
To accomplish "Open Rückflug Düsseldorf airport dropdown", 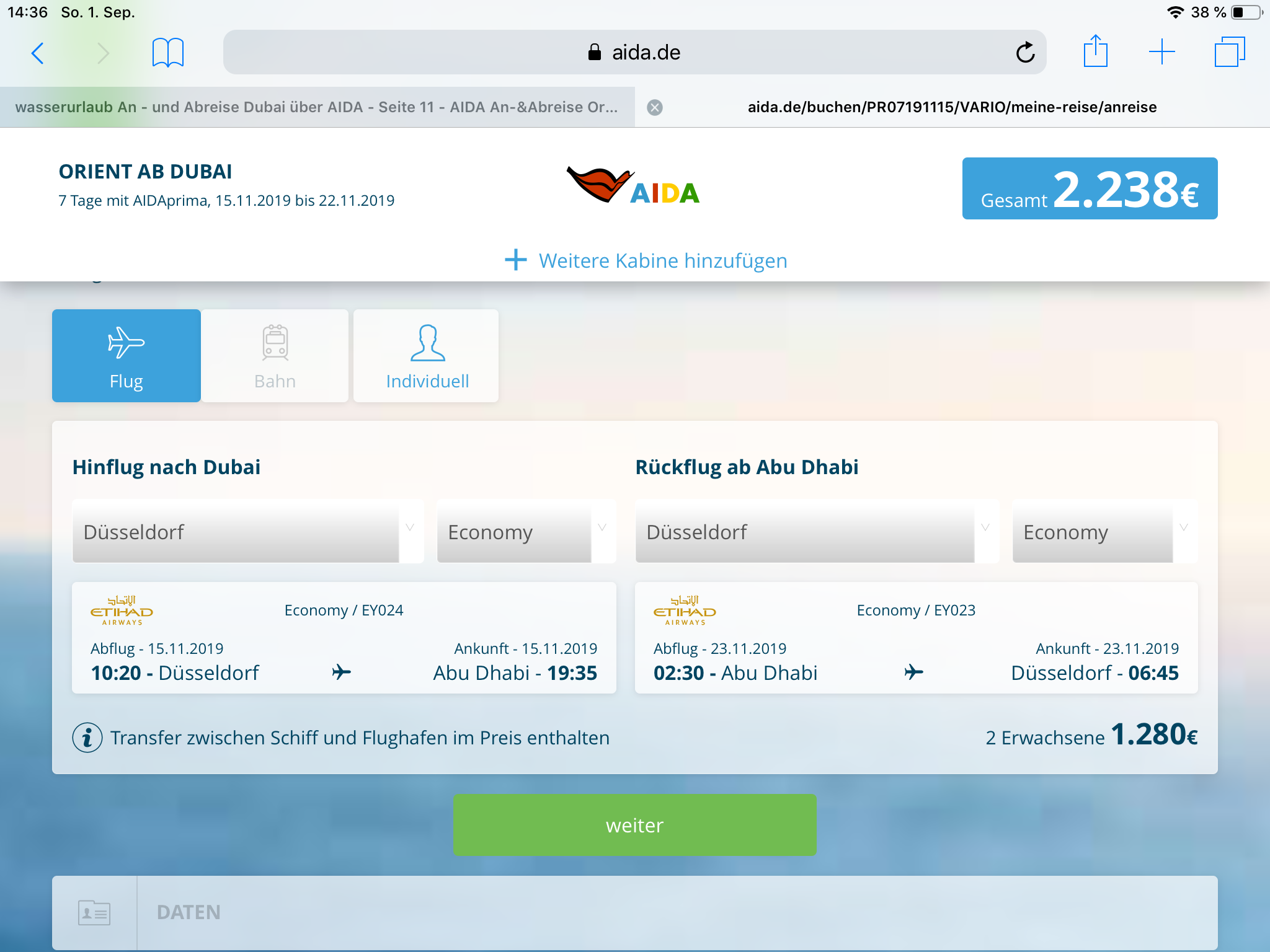I will (816, 532).
